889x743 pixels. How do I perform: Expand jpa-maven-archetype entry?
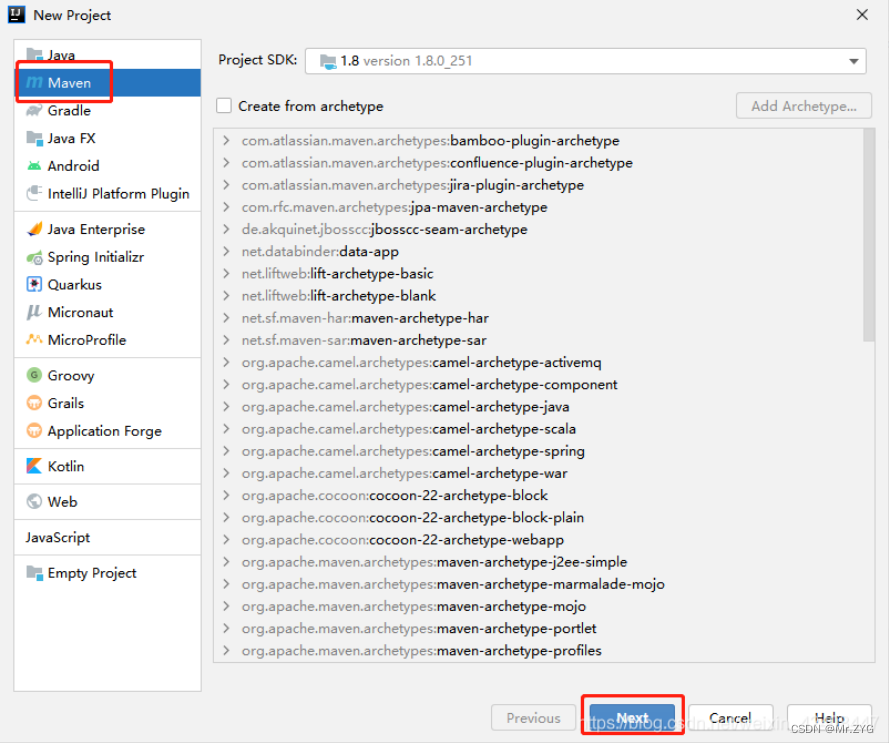pos(226,207)
